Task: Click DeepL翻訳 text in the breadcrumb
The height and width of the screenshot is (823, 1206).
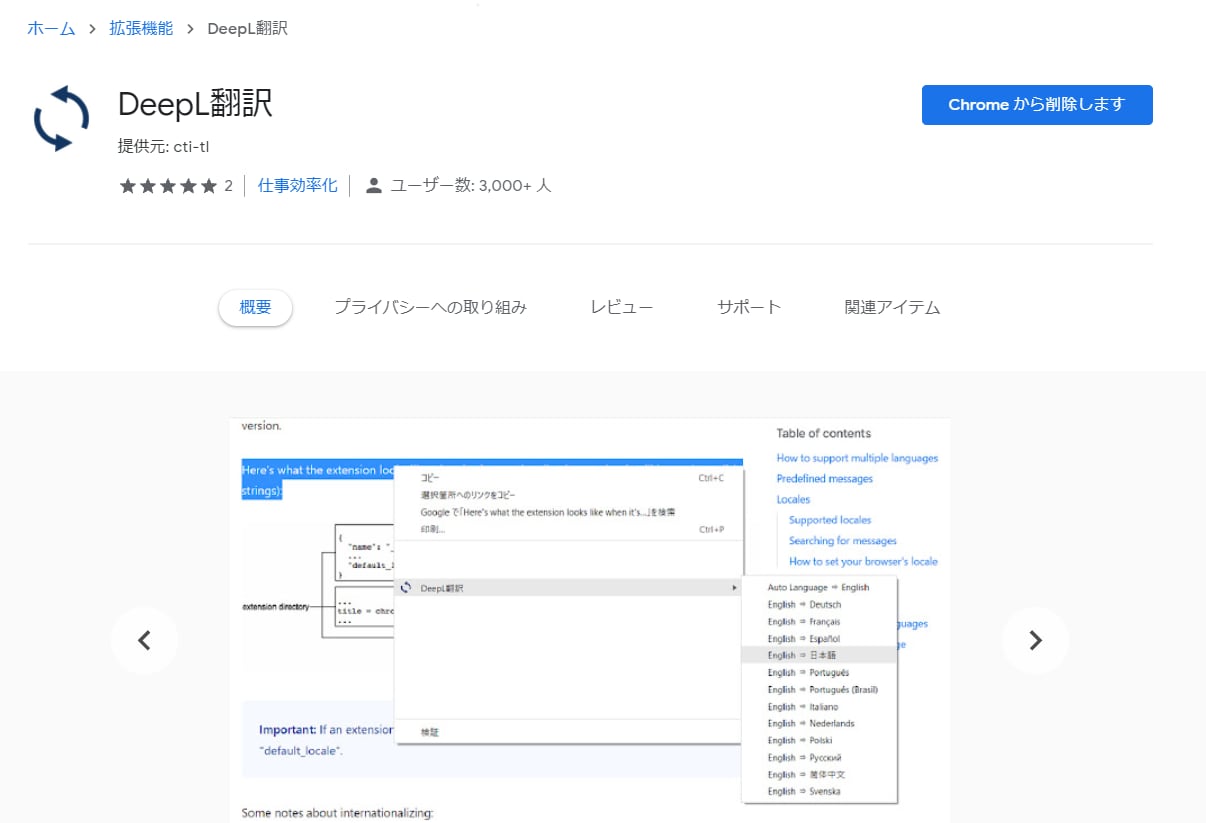Action: (x=247, y=28)
